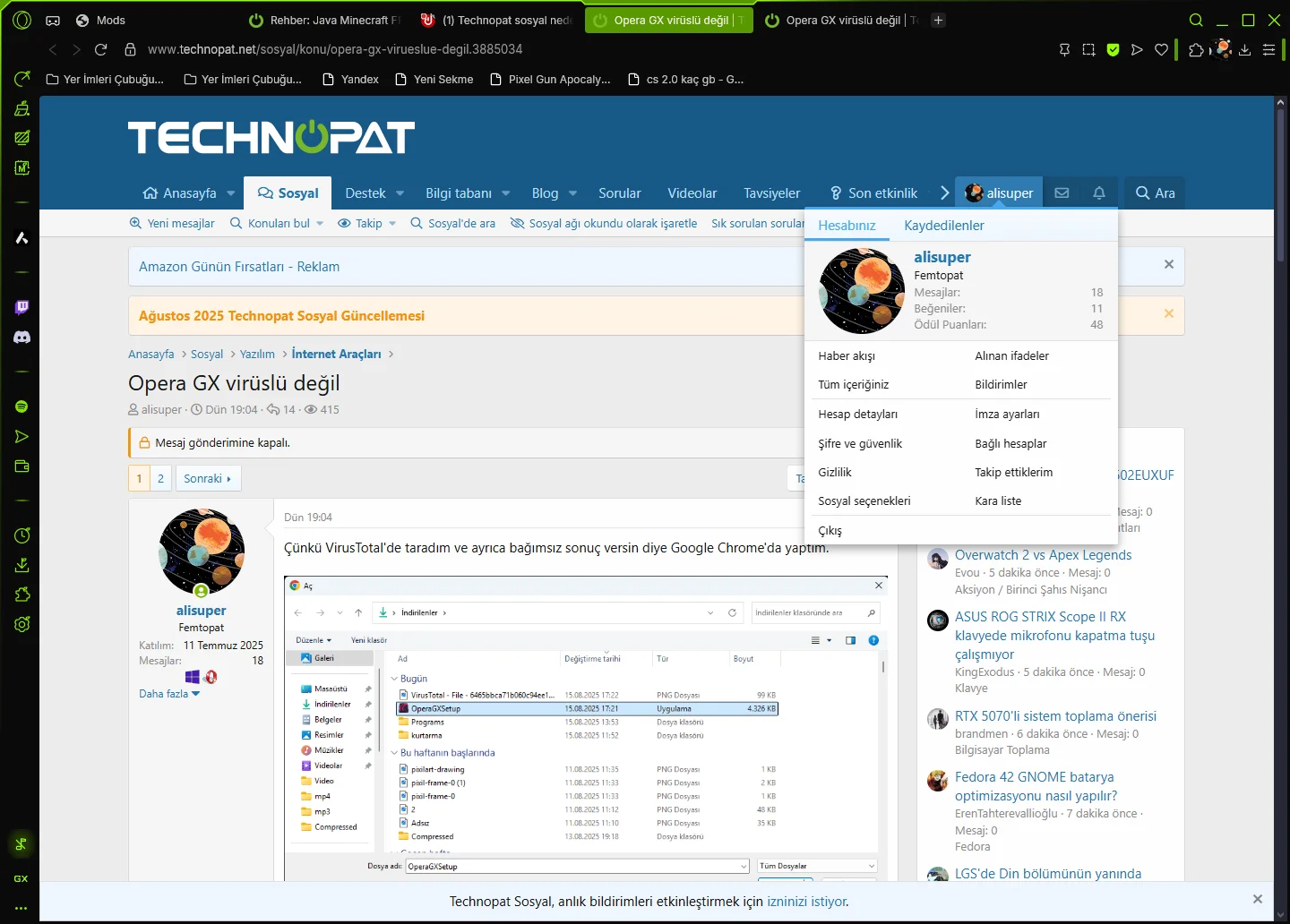Open the İnternet Araçları breadcrumb
The height and width of the screenshot is (924, 1290).
coord(336,355)
